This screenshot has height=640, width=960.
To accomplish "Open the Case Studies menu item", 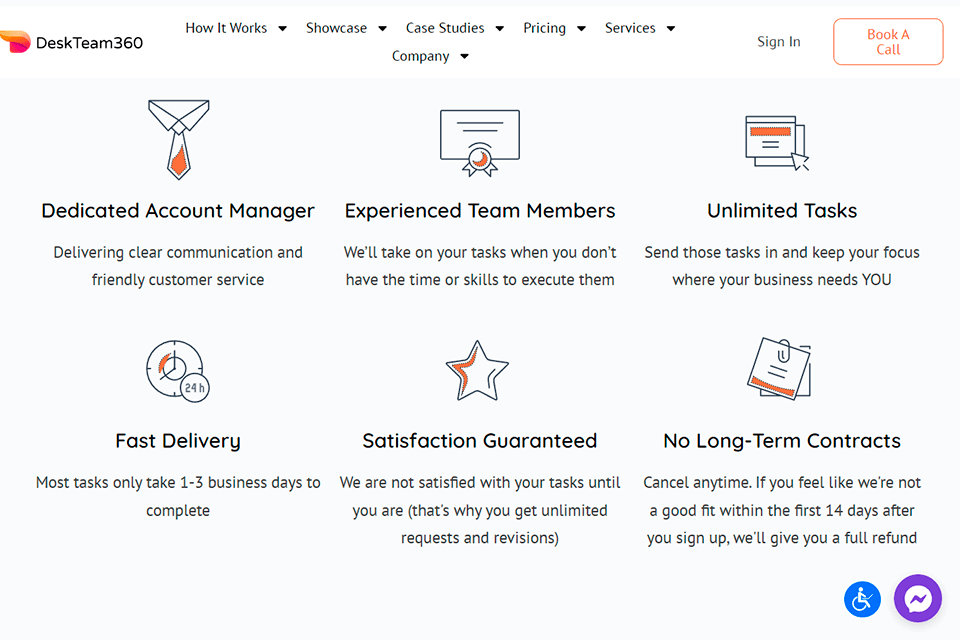I will pyautogui.click(x=445, y=28).
